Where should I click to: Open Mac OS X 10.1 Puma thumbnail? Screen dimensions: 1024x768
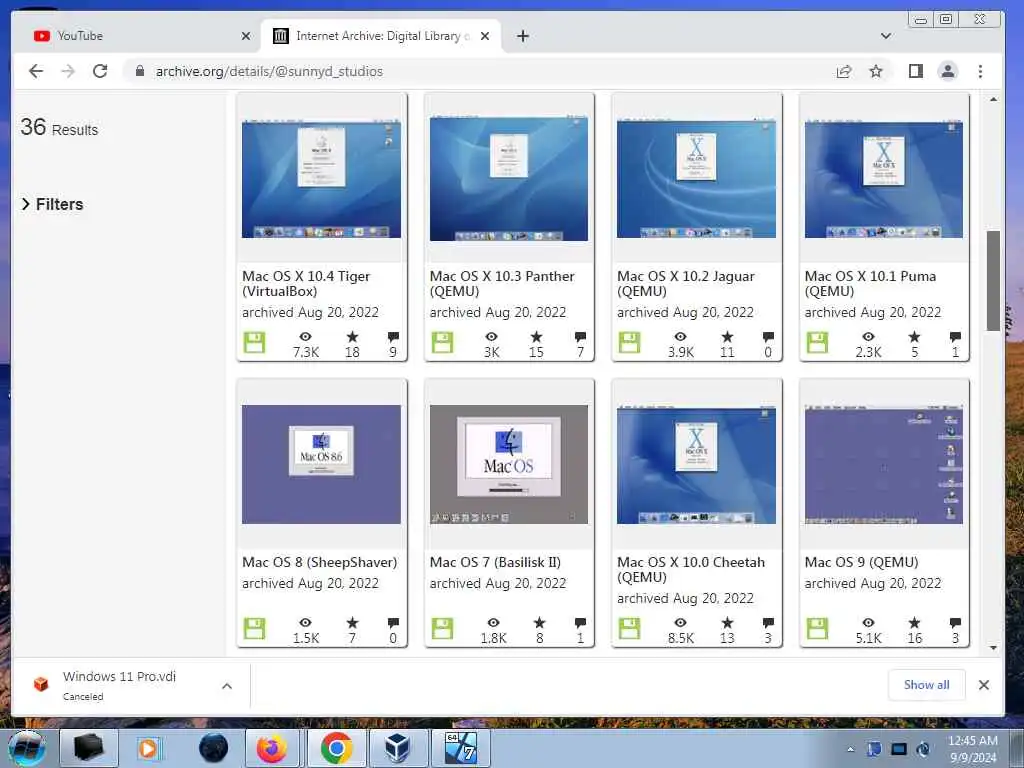tap(884, 178)
